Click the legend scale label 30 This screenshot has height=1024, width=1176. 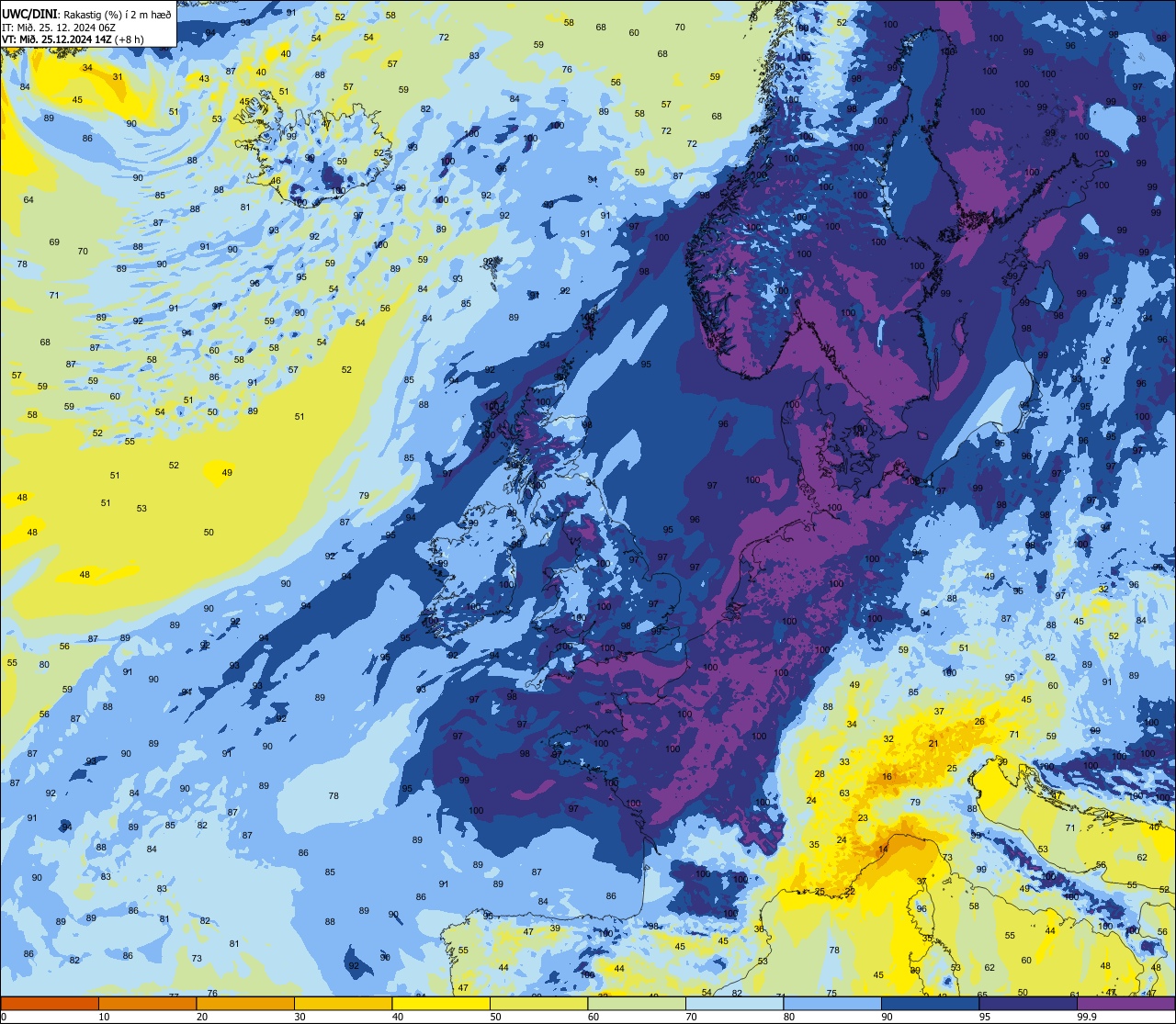coord(300,1017)
